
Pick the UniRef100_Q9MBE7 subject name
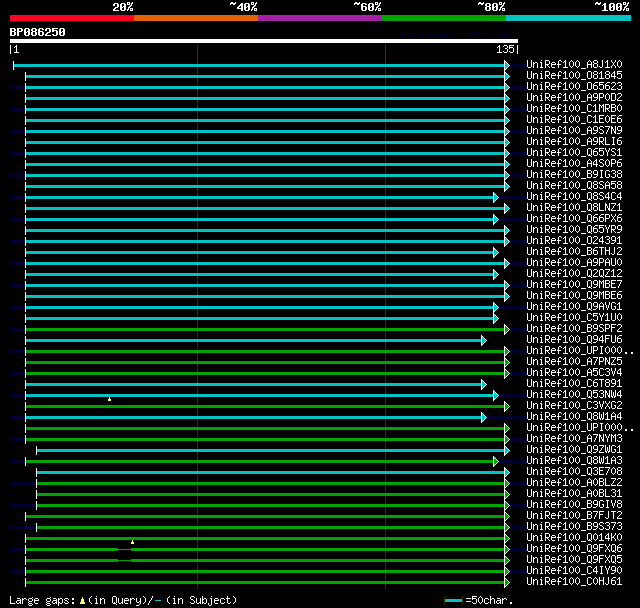[x=574, y=285]
